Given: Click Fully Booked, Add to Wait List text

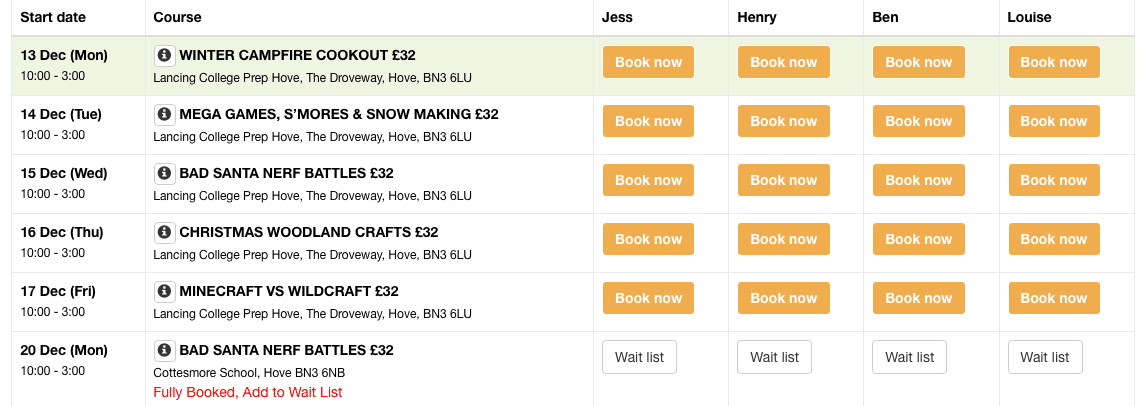Looking at the screenshot, I should (247, 392).
